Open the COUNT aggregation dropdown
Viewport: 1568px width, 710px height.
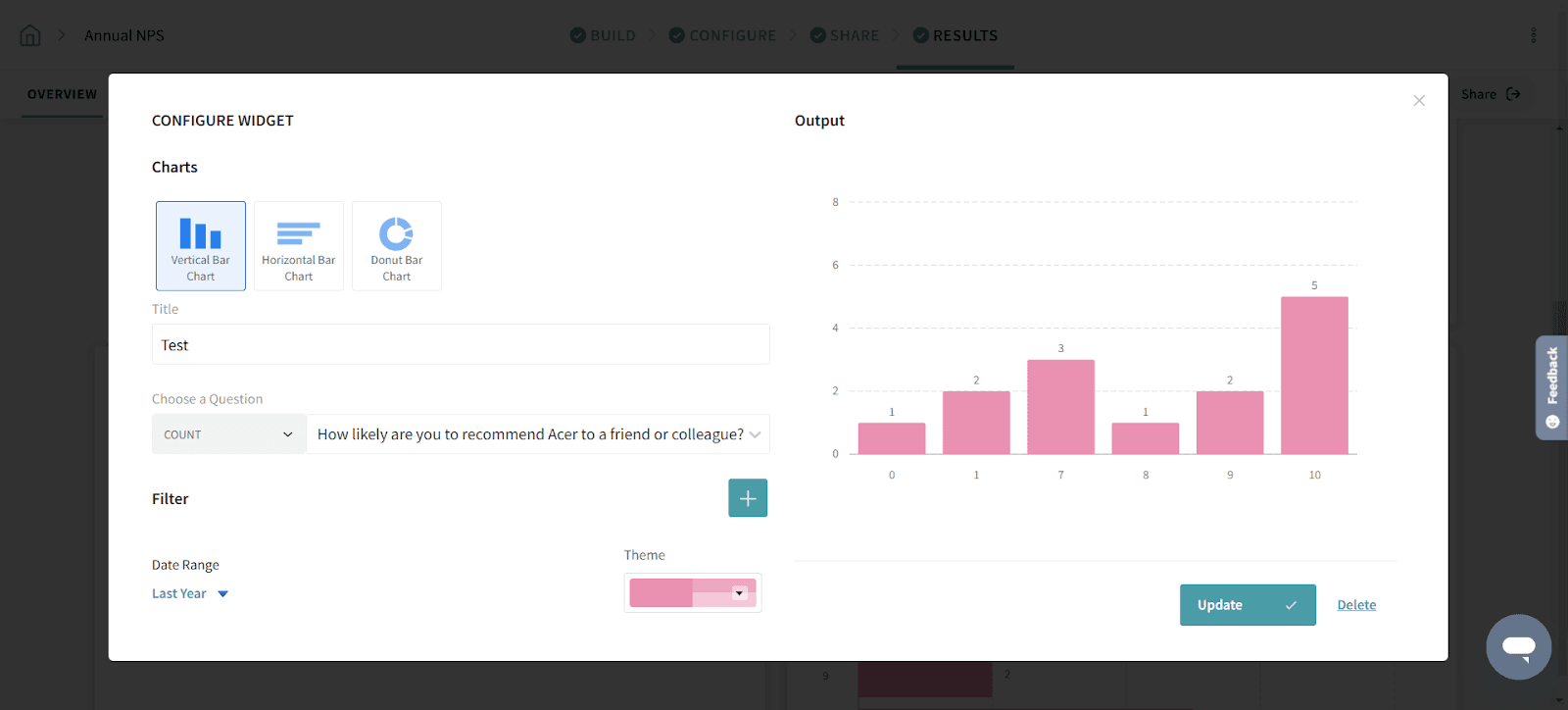(229, 434)
